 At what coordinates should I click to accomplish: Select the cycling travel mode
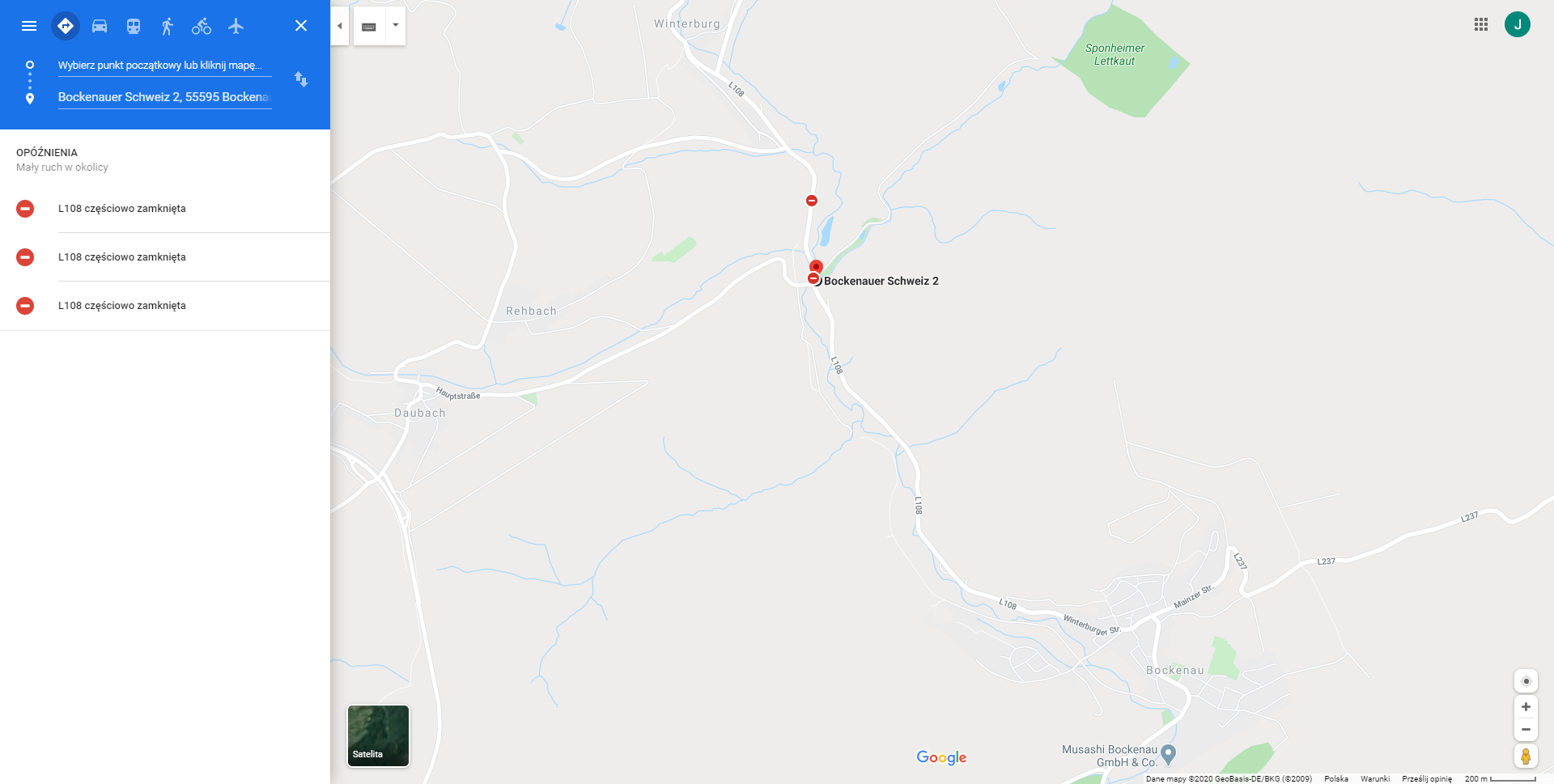click(x=202, y=26)
